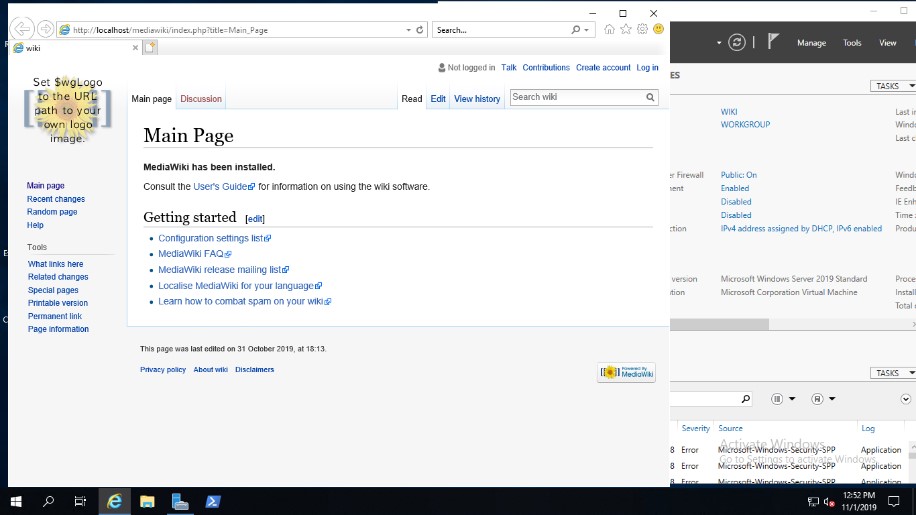Open the Talk link
Screen dimensions: 916x515
508,68
